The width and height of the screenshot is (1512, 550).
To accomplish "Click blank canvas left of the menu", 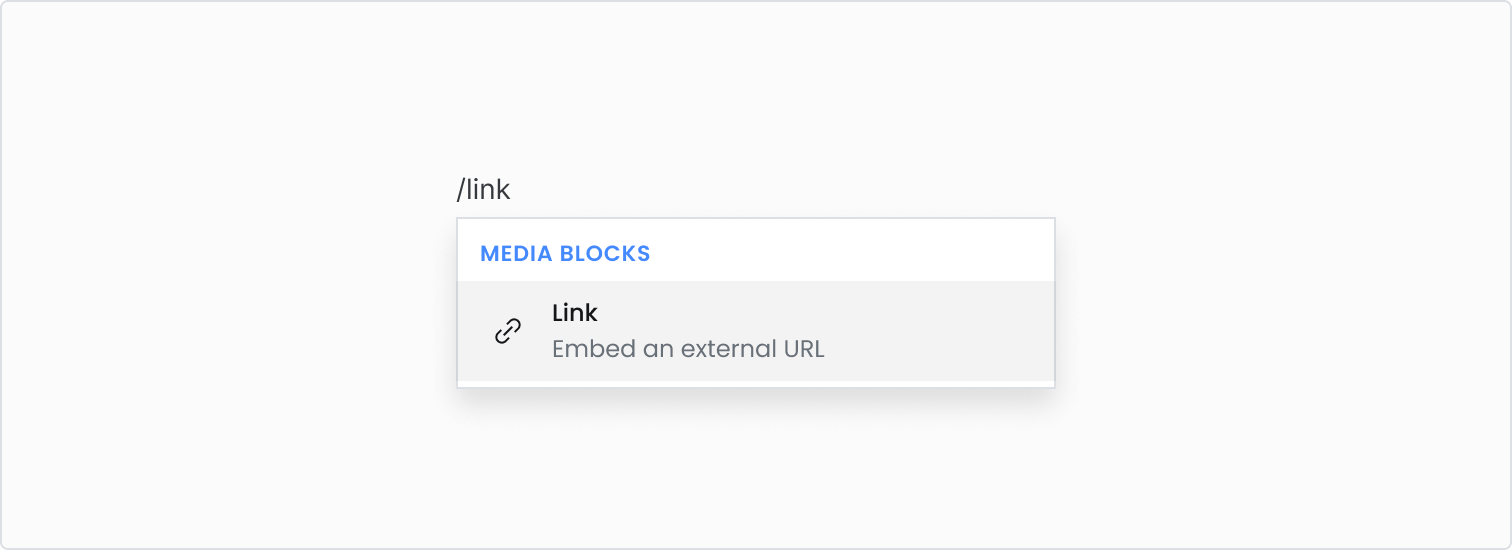I will click(x=230, y=300).
